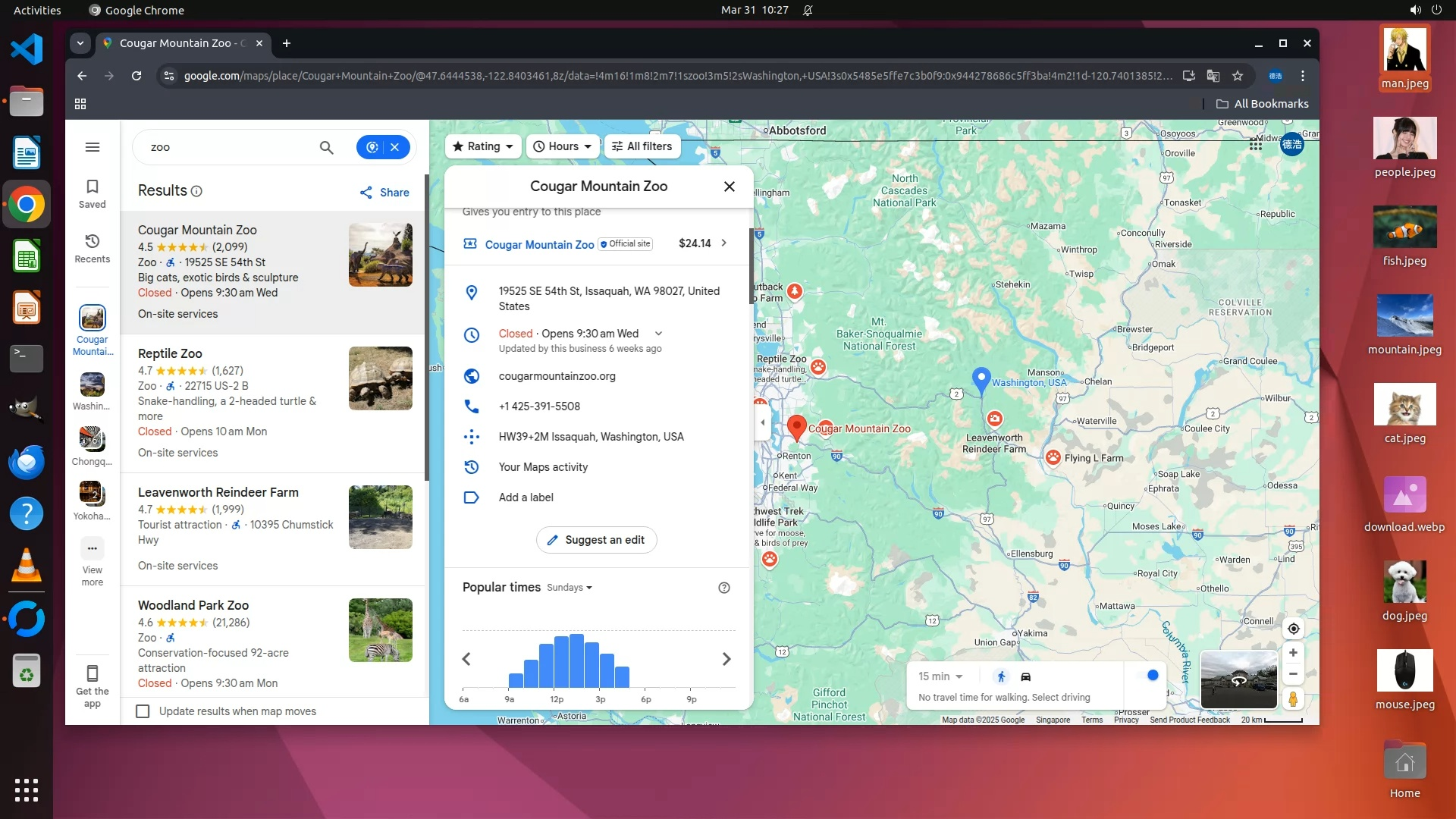Open the Activities menu in top bar

pos(37,10)
